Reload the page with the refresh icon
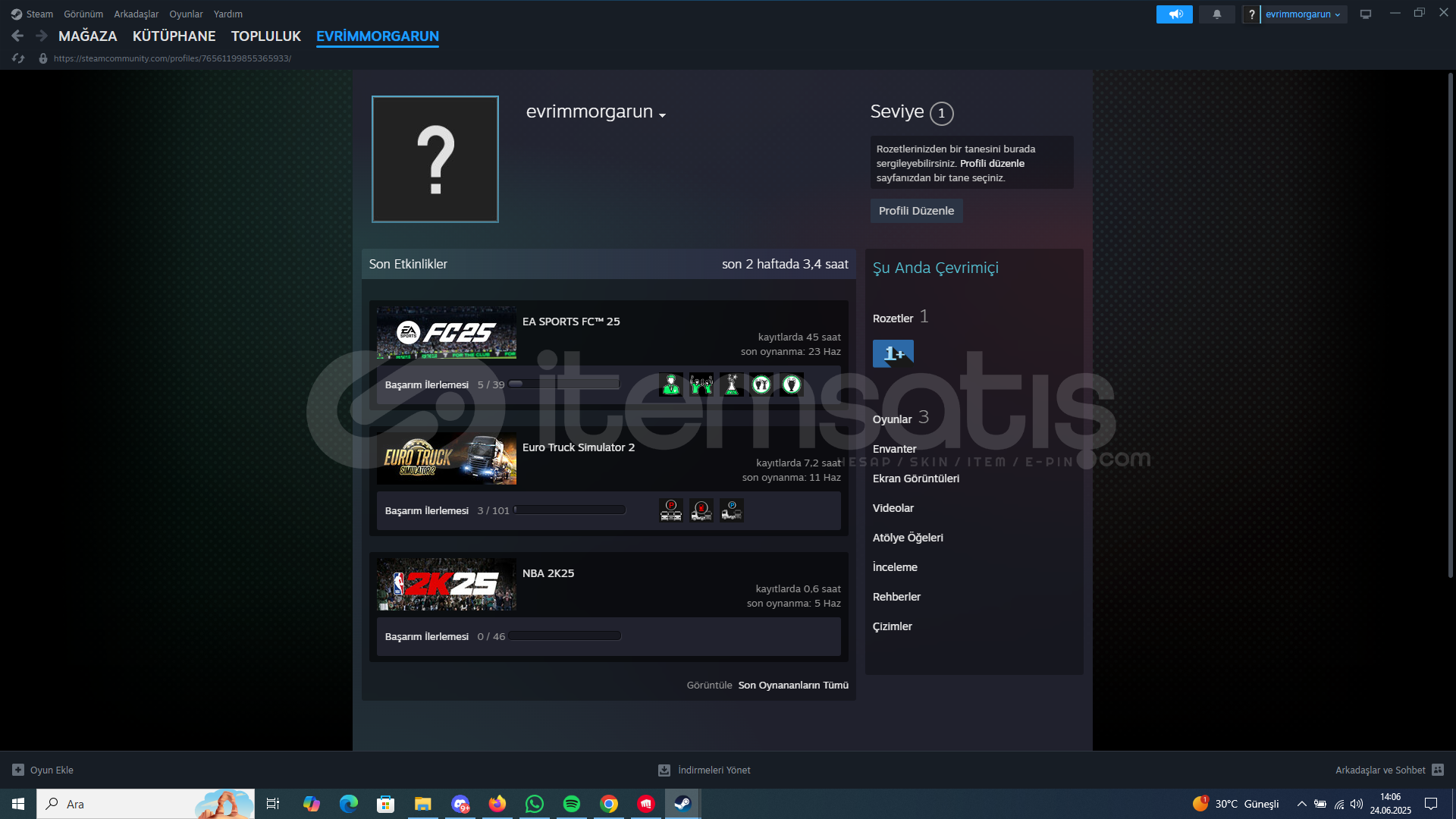The height and width of the screenshot is (819, 1456). (x=18, y=58)
